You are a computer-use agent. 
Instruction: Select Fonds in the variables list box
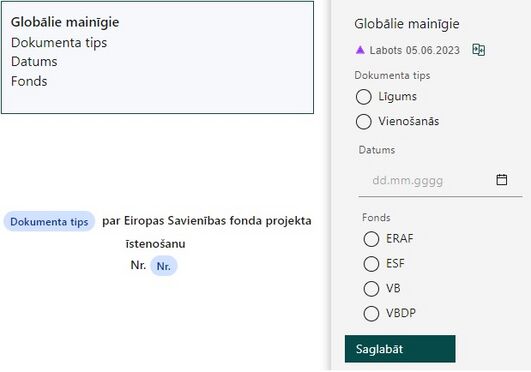tap(29, 81)
